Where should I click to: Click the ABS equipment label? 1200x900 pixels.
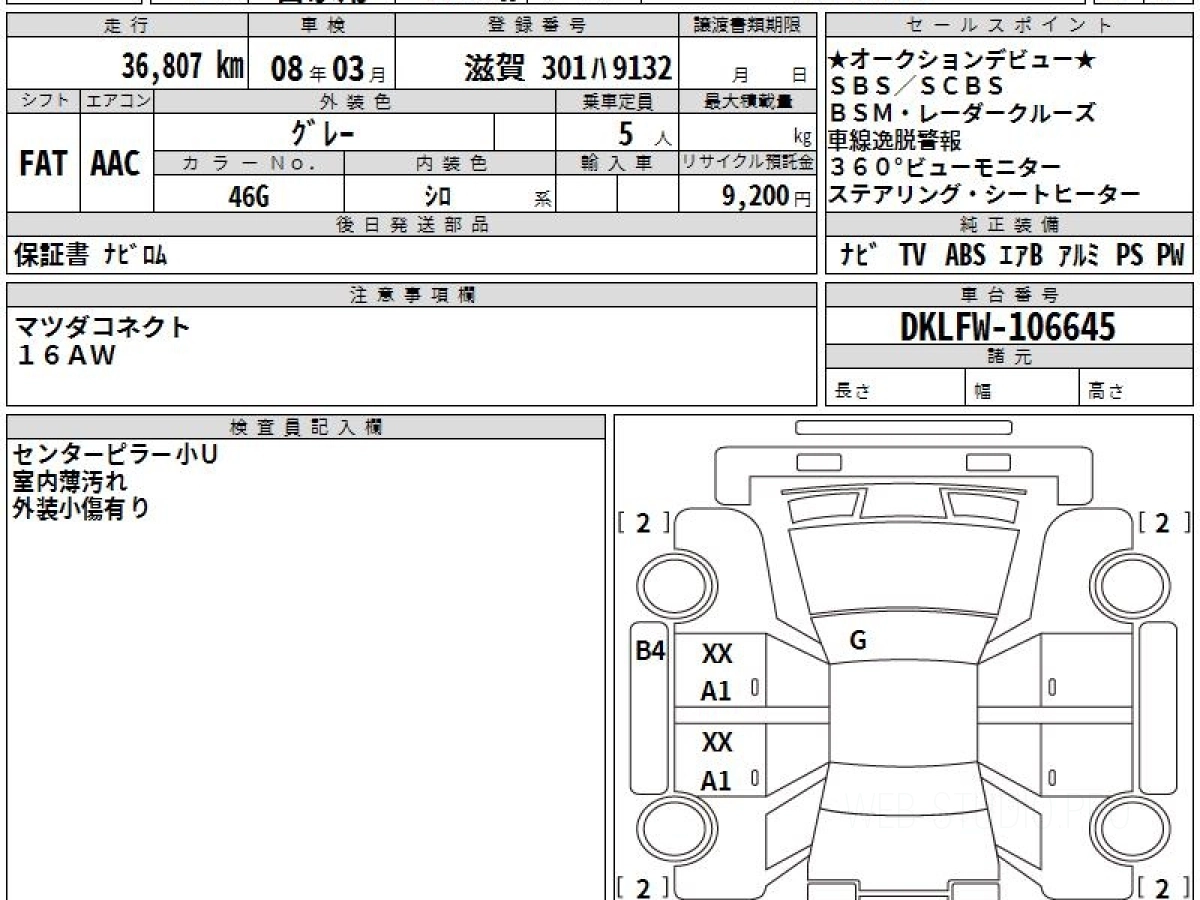(965, 256)
